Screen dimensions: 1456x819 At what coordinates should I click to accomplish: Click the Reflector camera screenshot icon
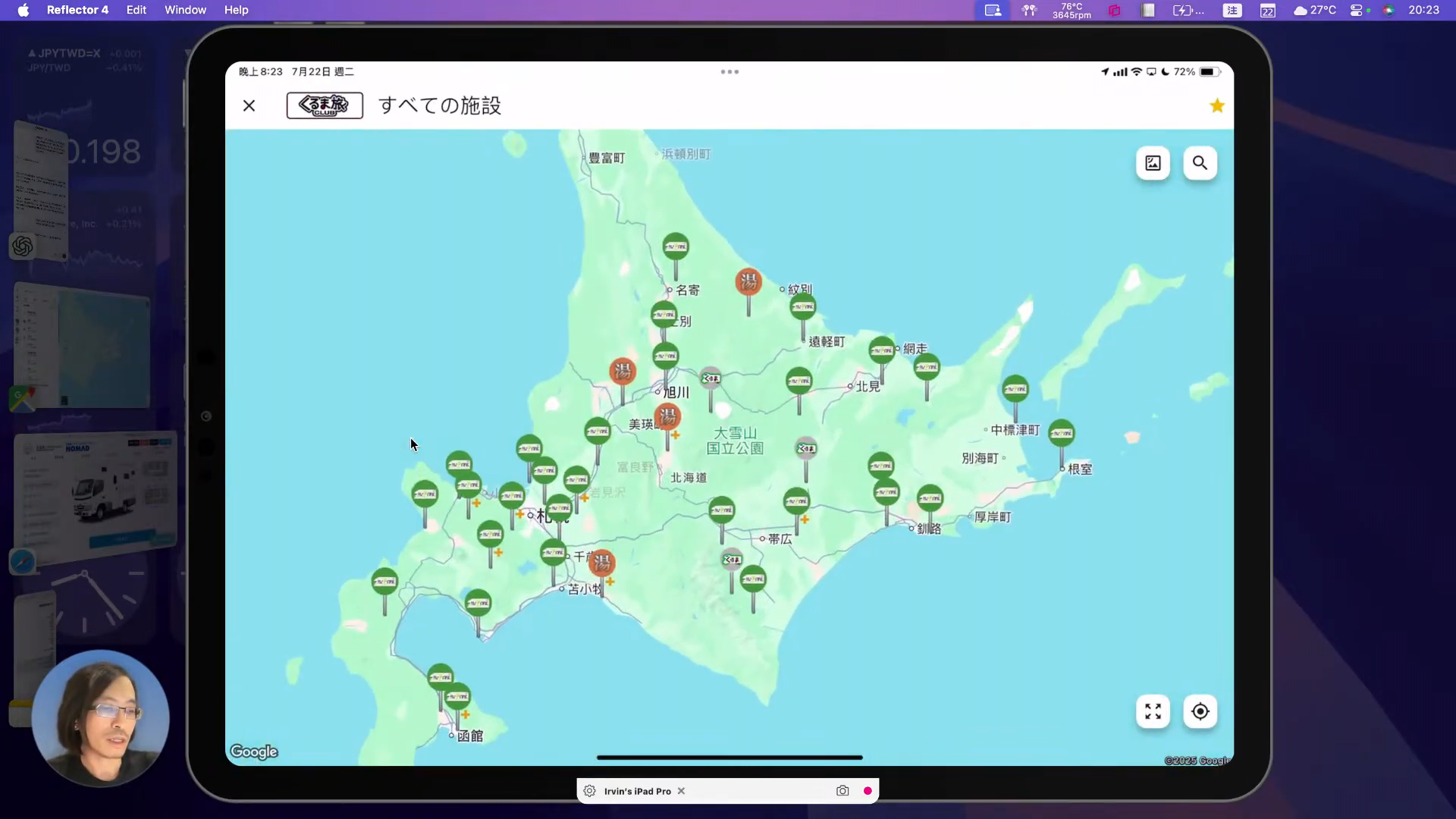pos(843,791)
